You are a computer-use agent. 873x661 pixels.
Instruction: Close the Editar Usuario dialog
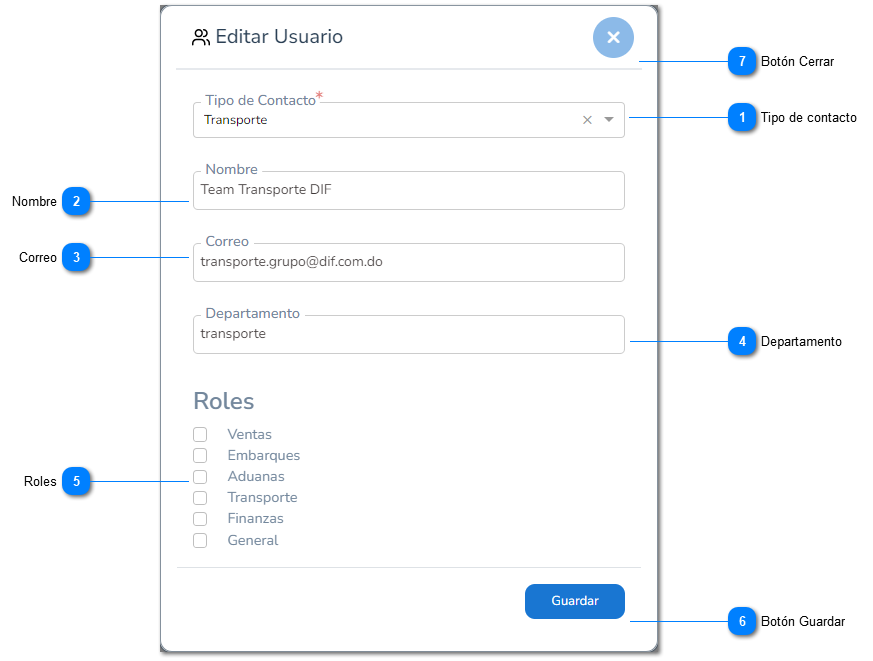613,37
